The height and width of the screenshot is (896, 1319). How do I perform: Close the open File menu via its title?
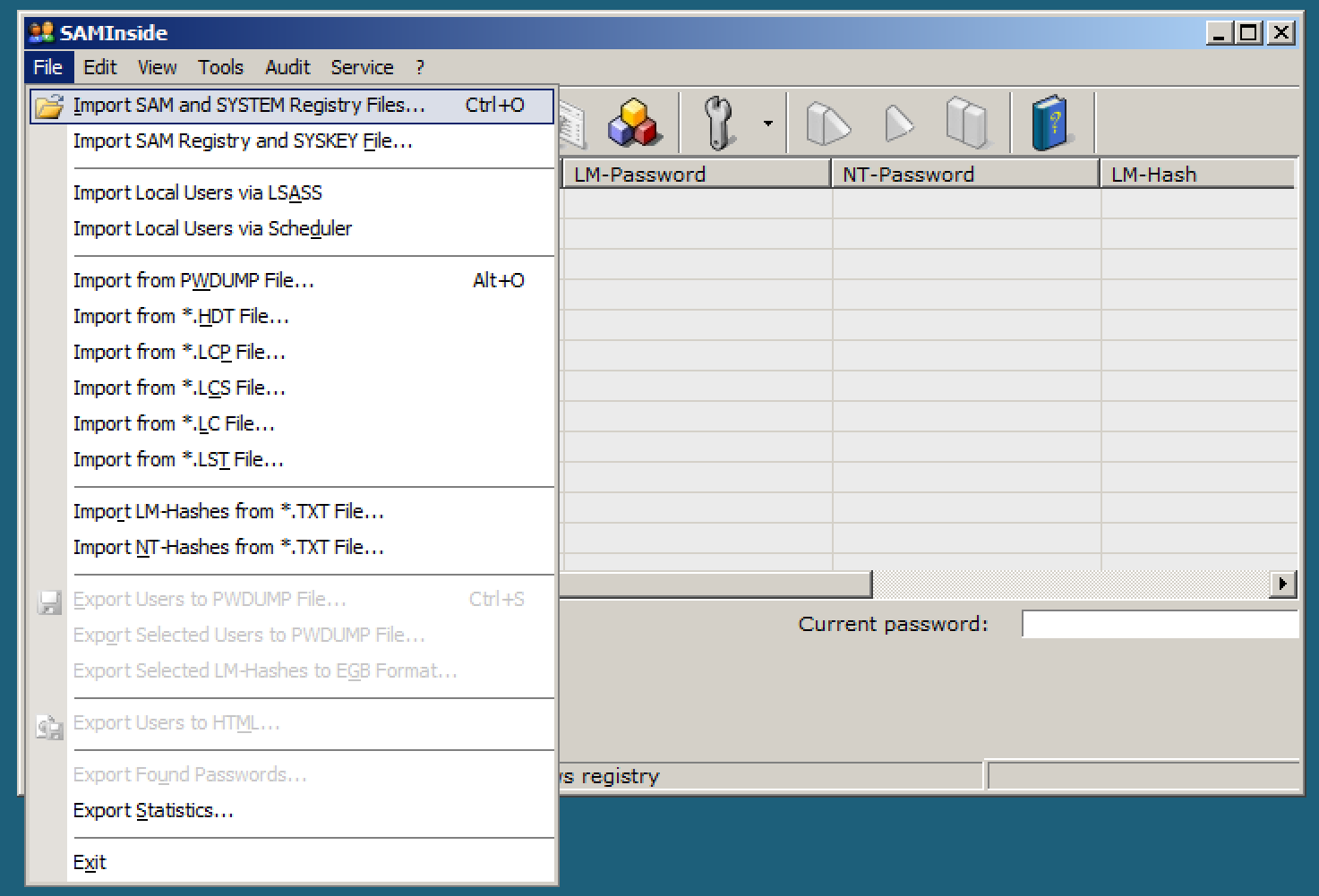(48, 67)
